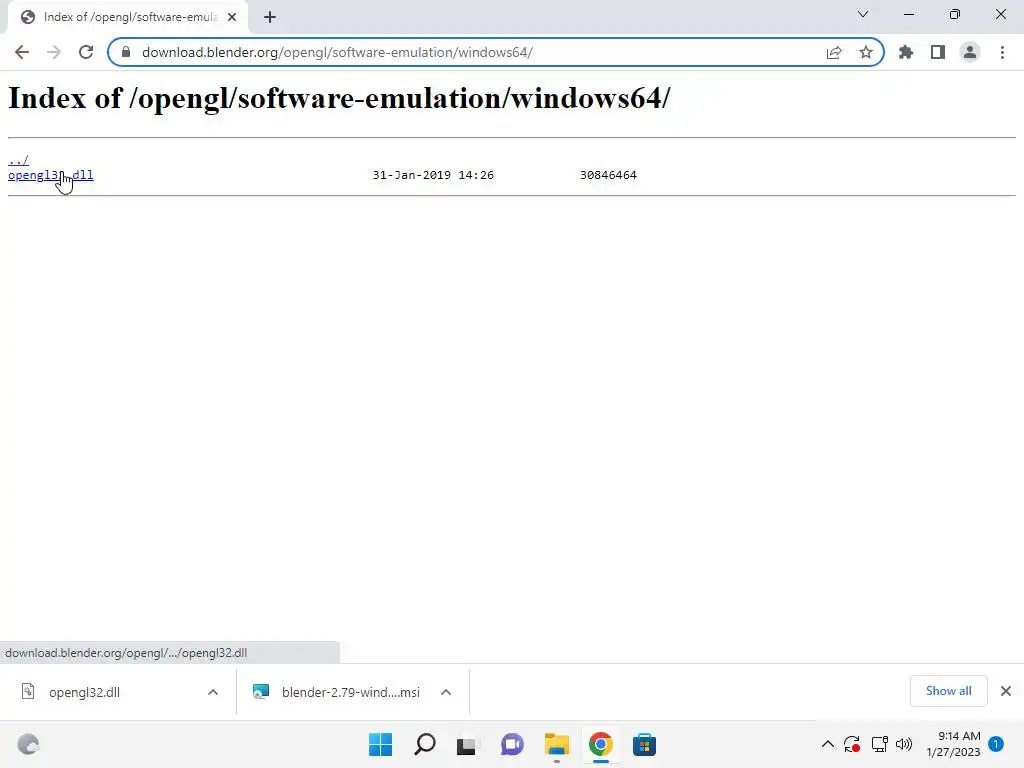
Task: Open the Chrome profile avatar
Action: 970,52
